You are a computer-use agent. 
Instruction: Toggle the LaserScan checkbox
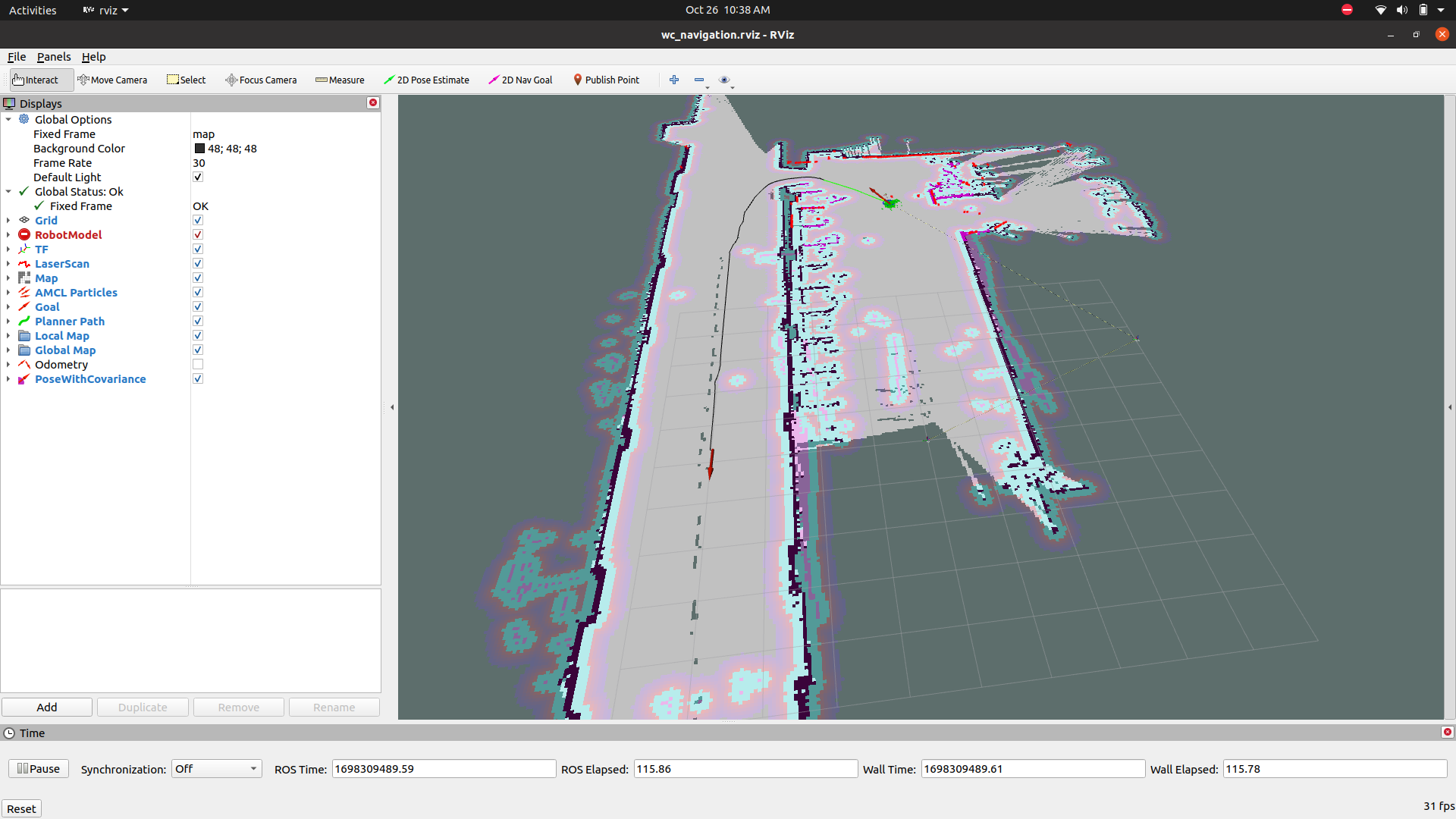click(198, 263)
